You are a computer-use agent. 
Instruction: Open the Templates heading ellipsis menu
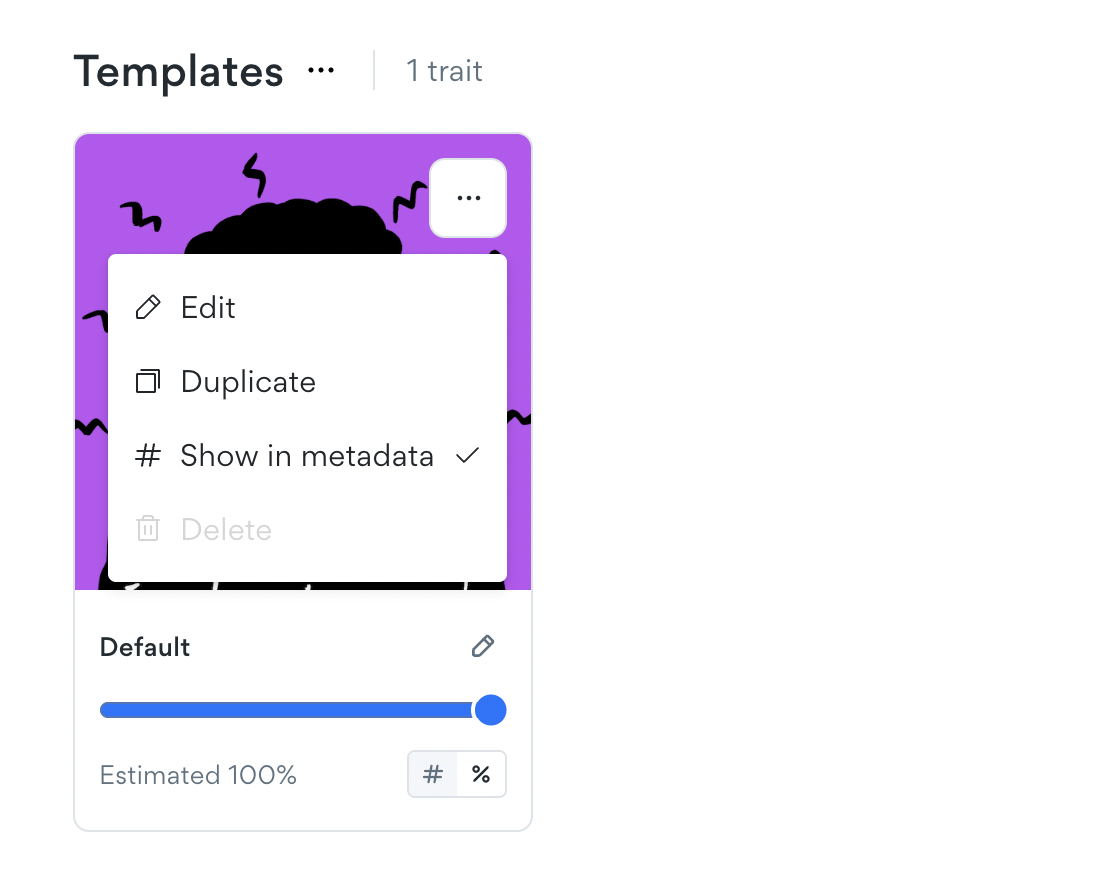(321, 71)
